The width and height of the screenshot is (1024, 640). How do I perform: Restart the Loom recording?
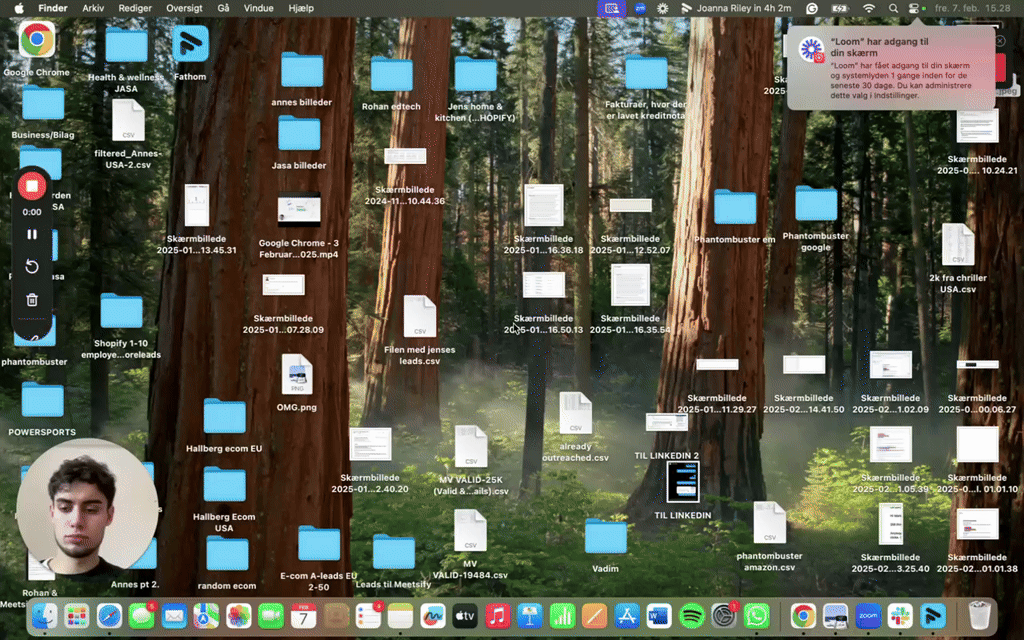pos(32,267)
